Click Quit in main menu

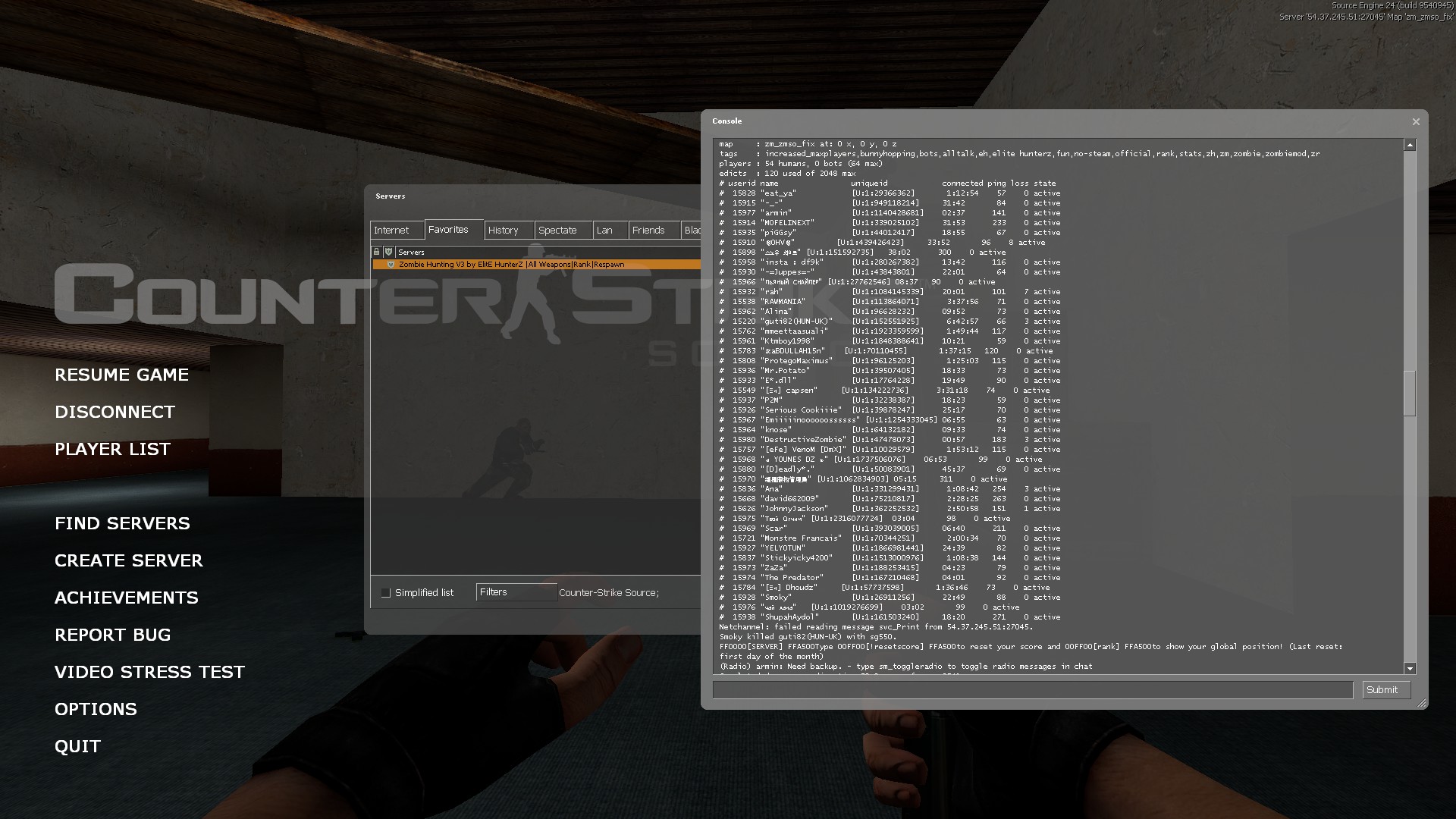77,746
